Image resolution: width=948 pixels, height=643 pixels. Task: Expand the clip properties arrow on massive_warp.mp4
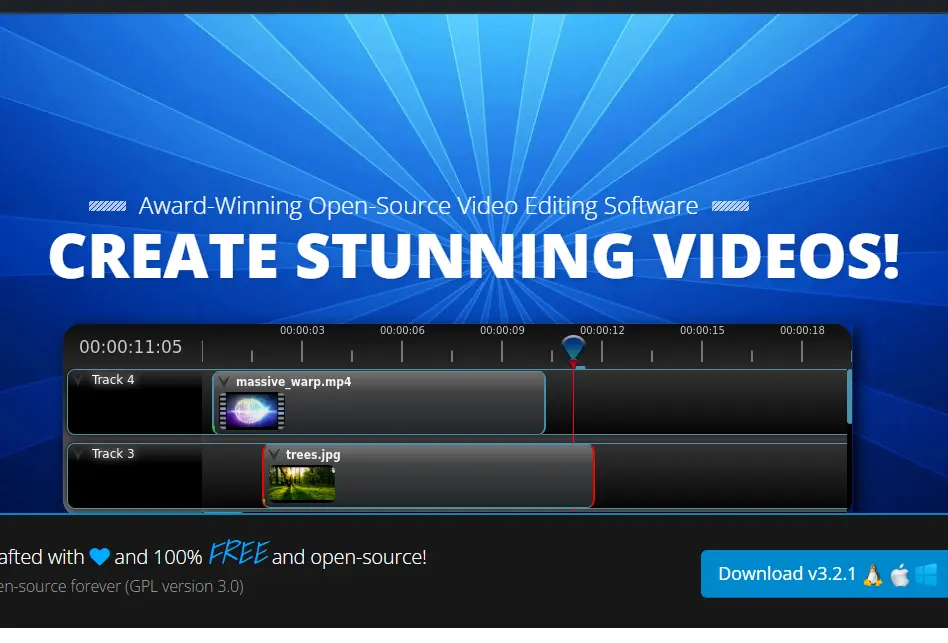223,382
